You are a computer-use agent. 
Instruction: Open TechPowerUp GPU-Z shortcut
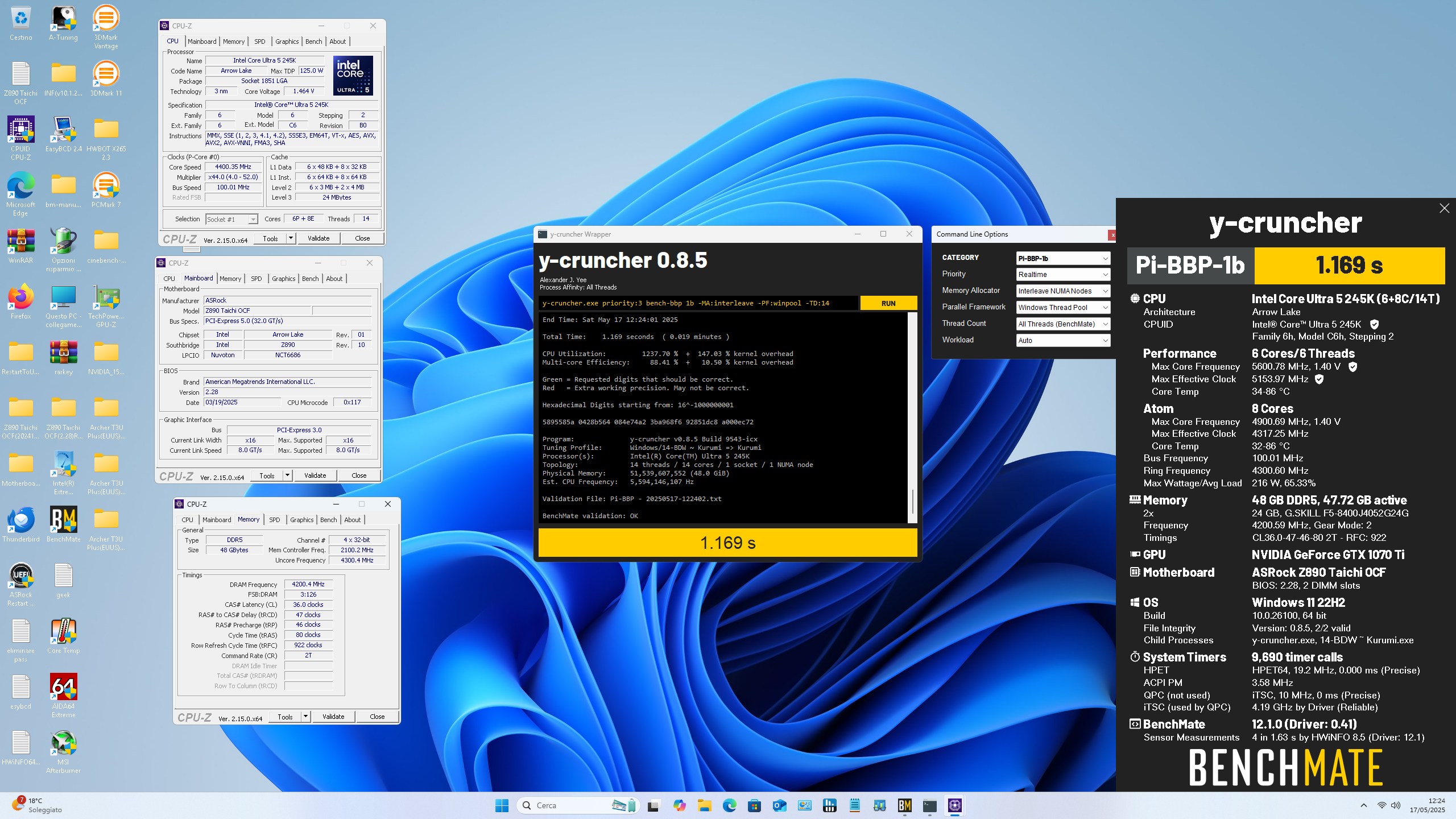(x=106, y=306)
